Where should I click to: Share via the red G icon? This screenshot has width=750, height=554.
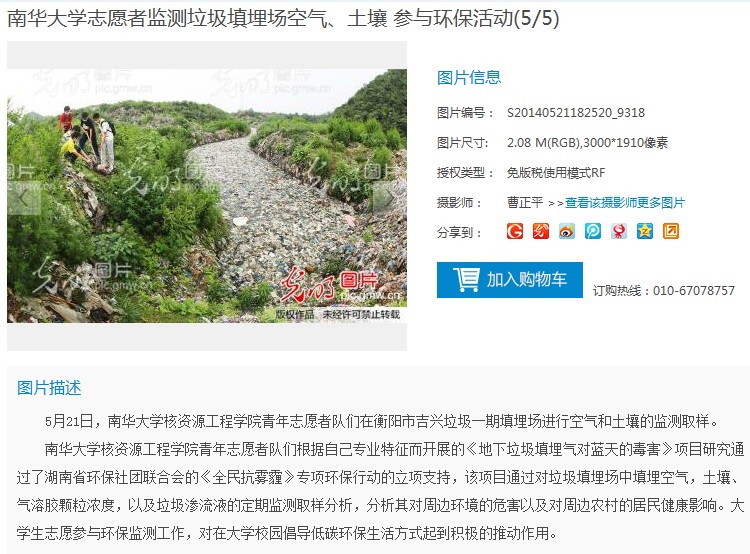515,231
